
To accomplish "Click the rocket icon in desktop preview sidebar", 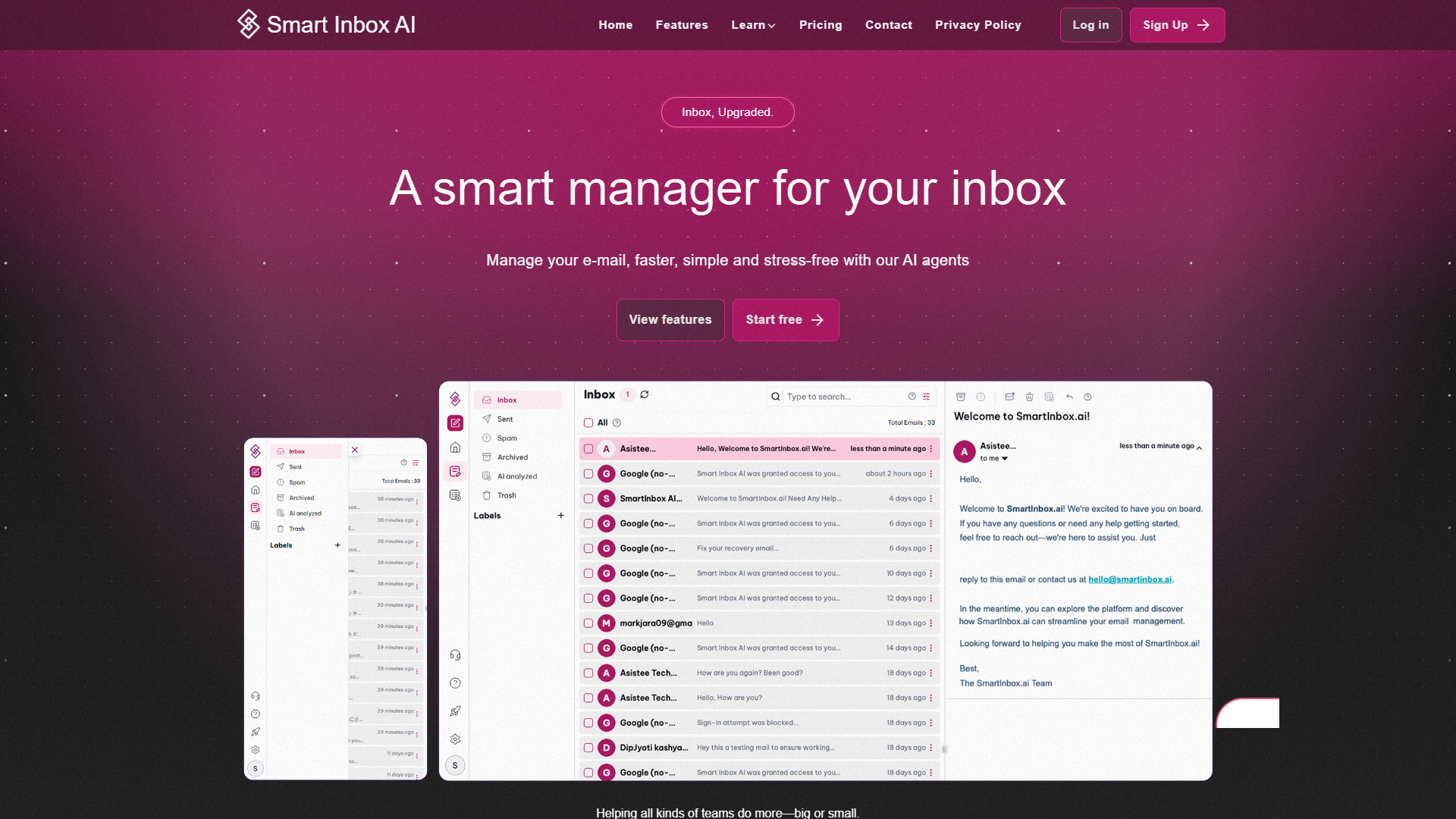I will (x=455, y=711).
